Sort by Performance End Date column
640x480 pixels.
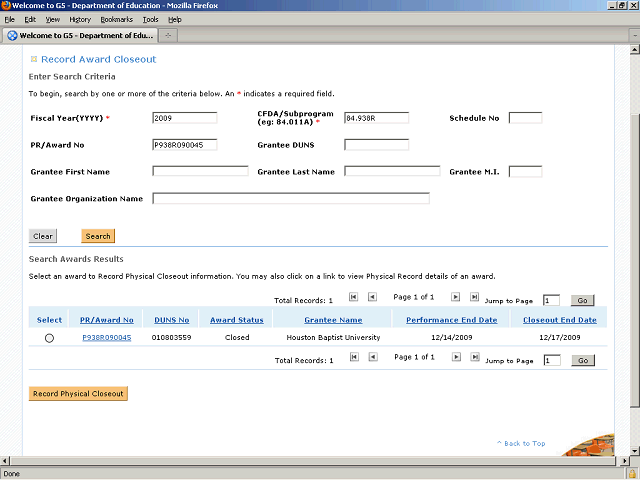coord(451,320)
